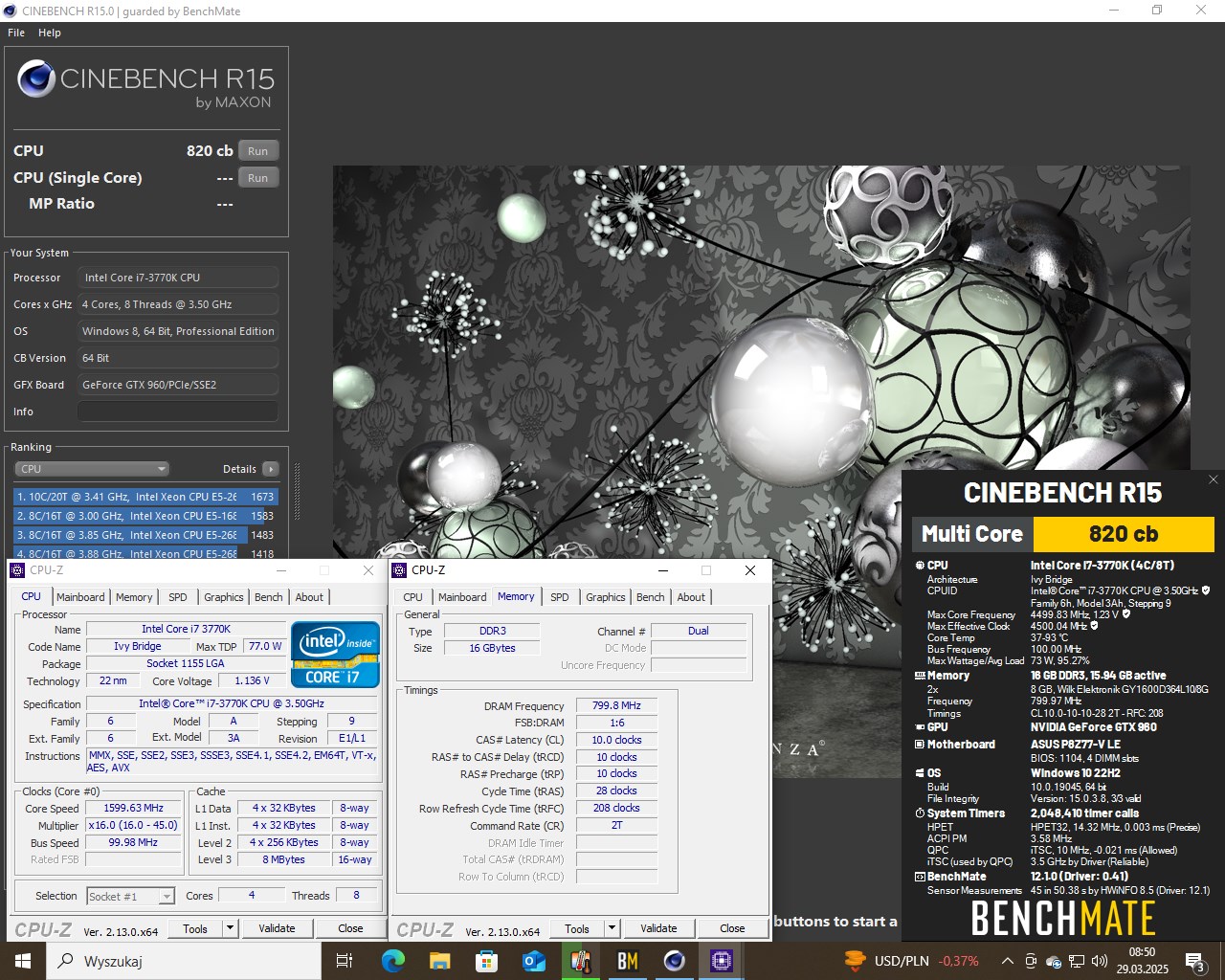The width and height of the screenshot is (1225, 980).
Task: Click the Details arrow button in Ranking
Action: 271,469
